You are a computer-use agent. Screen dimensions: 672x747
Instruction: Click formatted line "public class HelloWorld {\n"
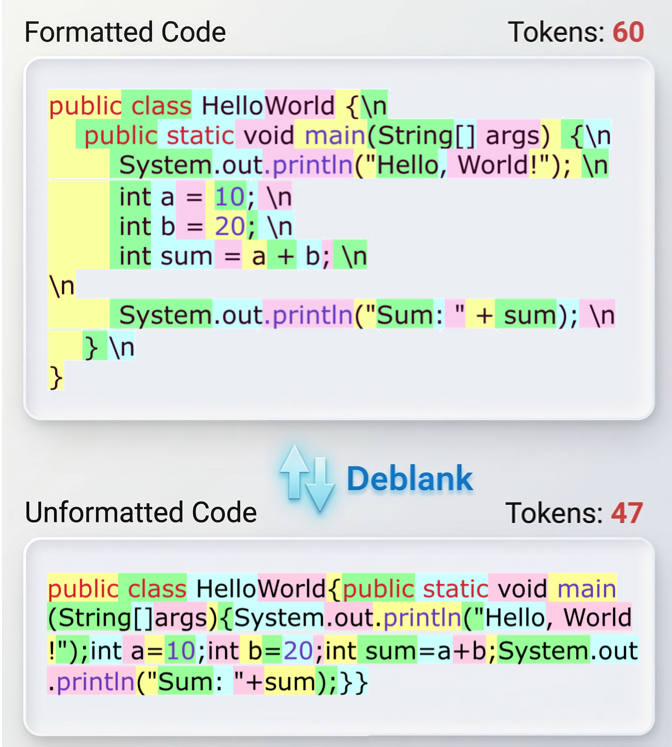(218, 105)
